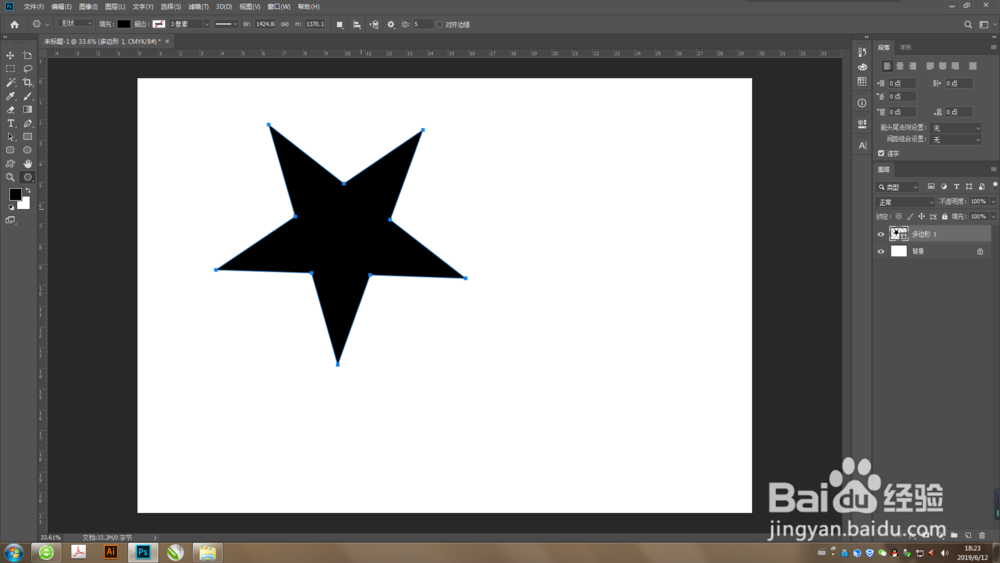The image size is (1000, 563).
Task: Swap foreground and background colors
Action: point(27,191)
